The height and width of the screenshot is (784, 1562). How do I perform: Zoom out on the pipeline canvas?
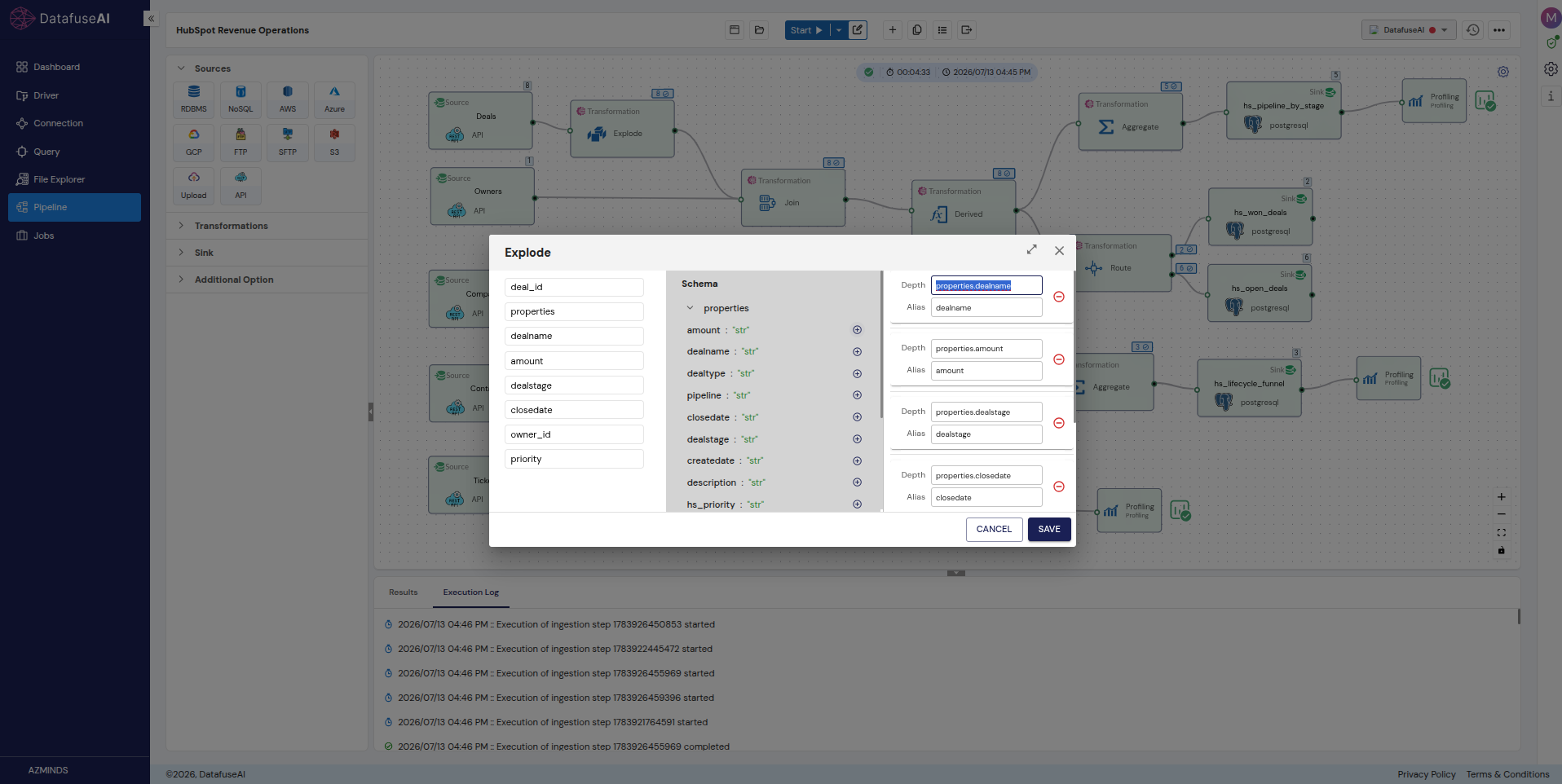[1501, 514]
